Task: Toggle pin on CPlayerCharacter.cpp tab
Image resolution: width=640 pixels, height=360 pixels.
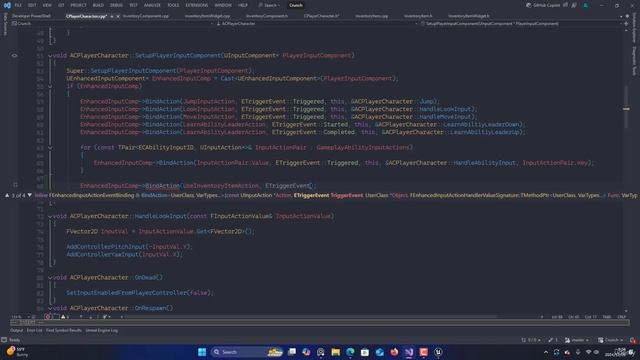Action: 112,16
